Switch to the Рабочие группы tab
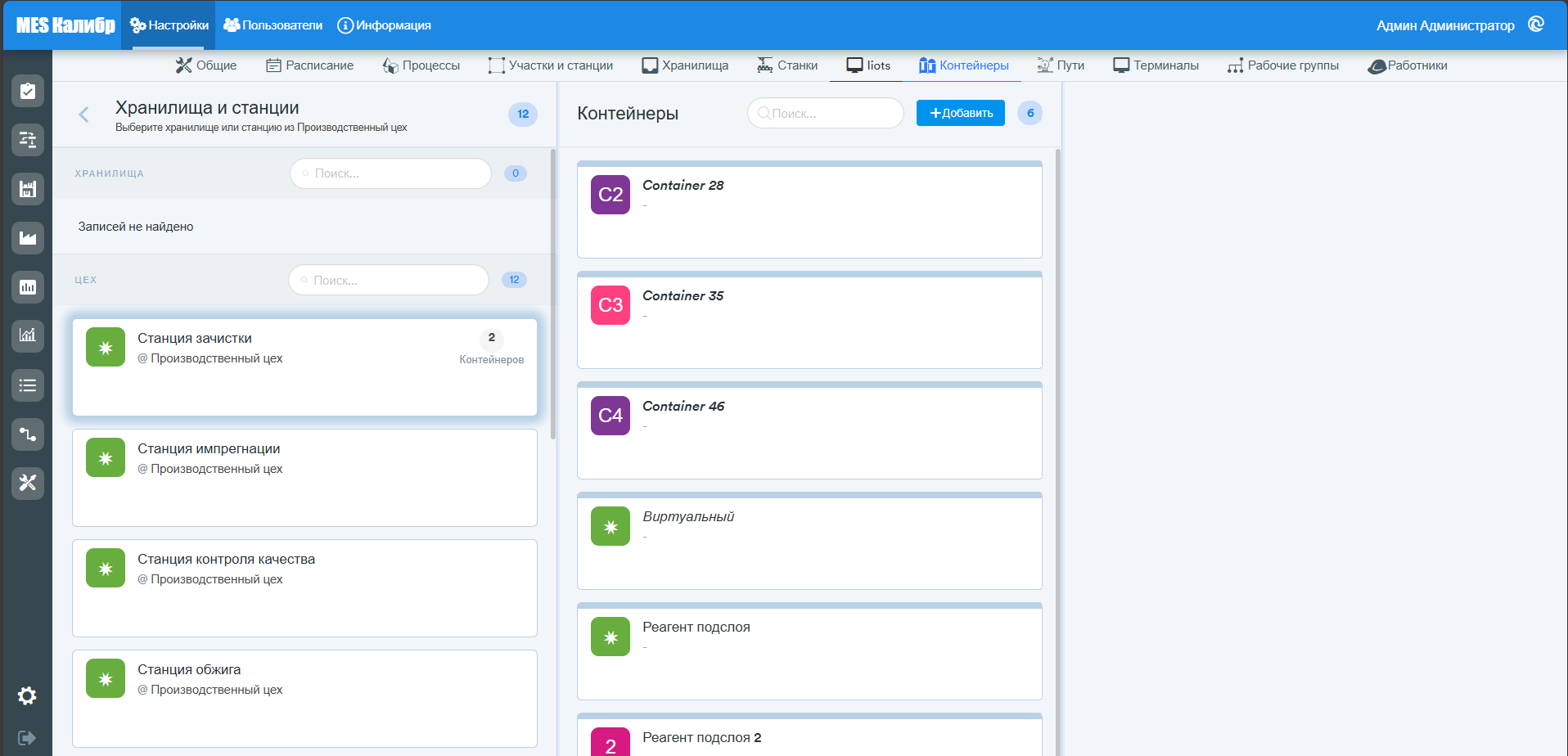This screenshot has height=756, width=1568. 1283,65
